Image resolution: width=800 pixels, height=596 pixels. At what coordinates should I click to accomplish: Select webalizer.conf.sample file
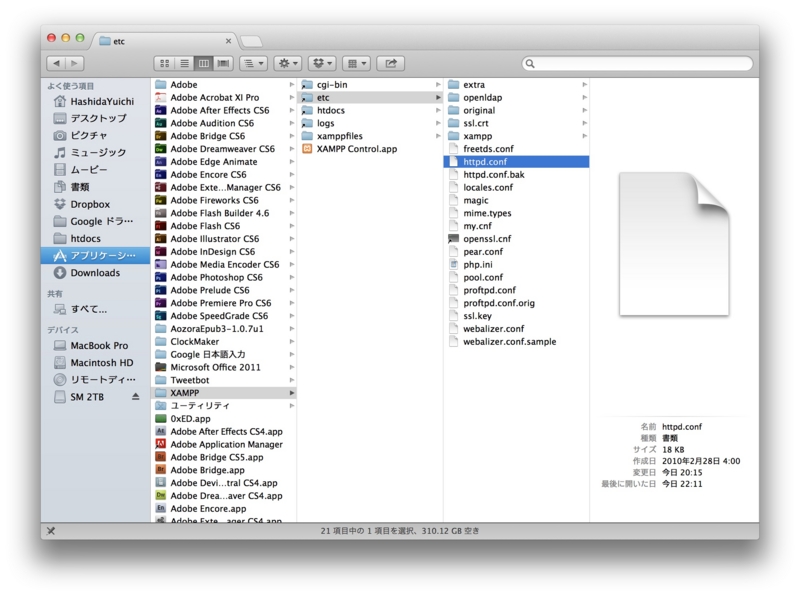(x=517, y=342)
